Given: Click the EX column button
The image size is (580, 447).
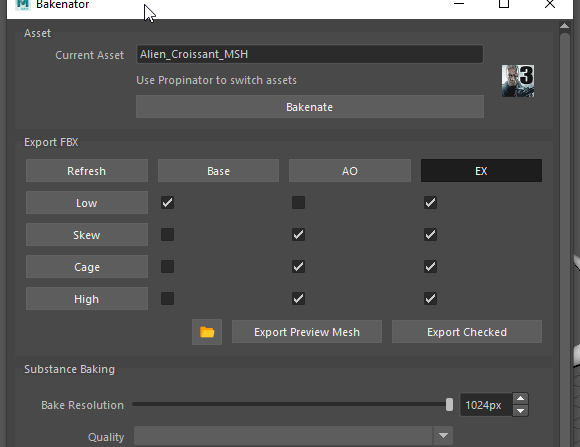Looking at the screenshot, I should tap(481, 171).
